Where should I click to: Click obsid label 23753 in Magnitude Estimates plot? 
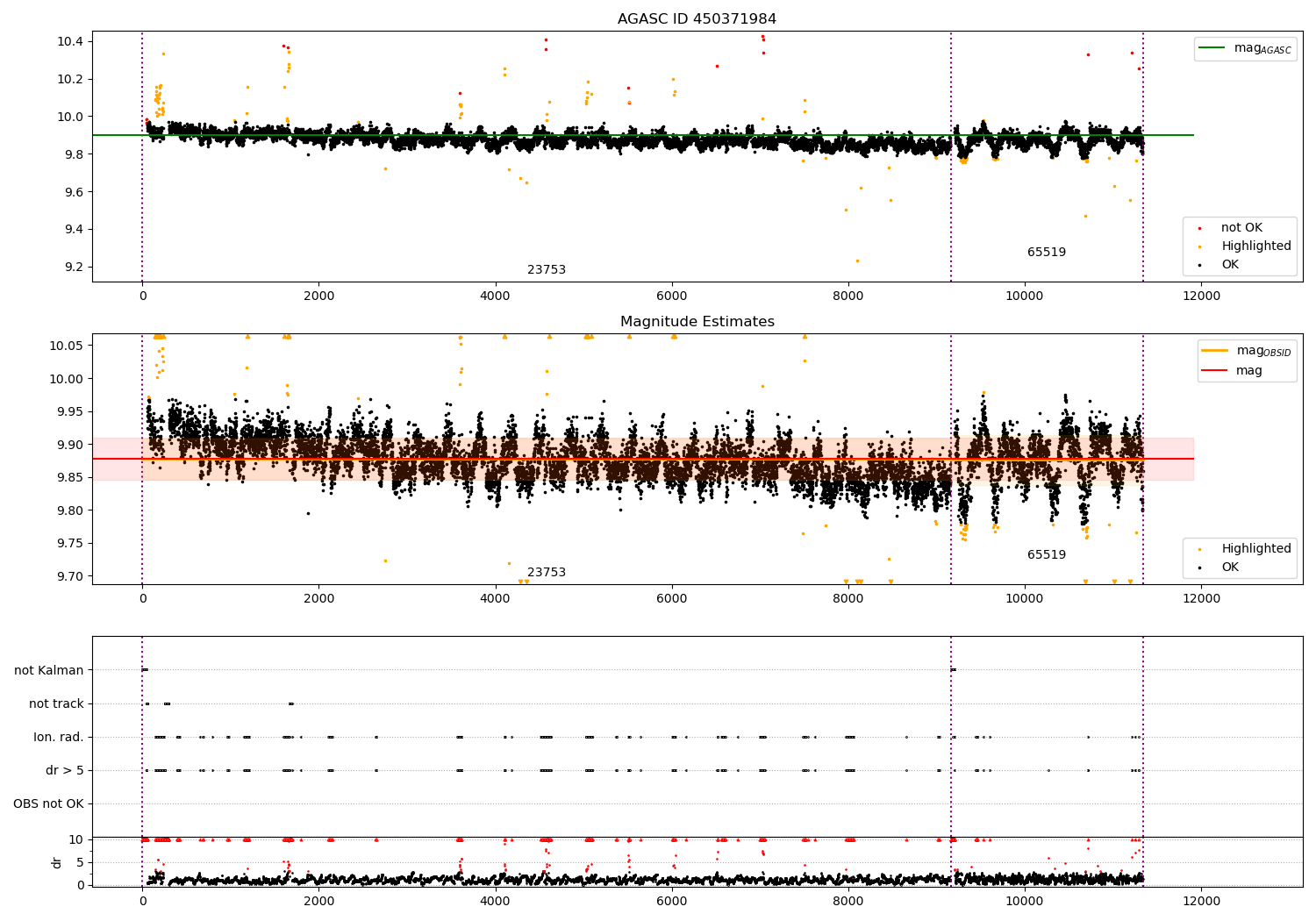[x=547, y=573]
